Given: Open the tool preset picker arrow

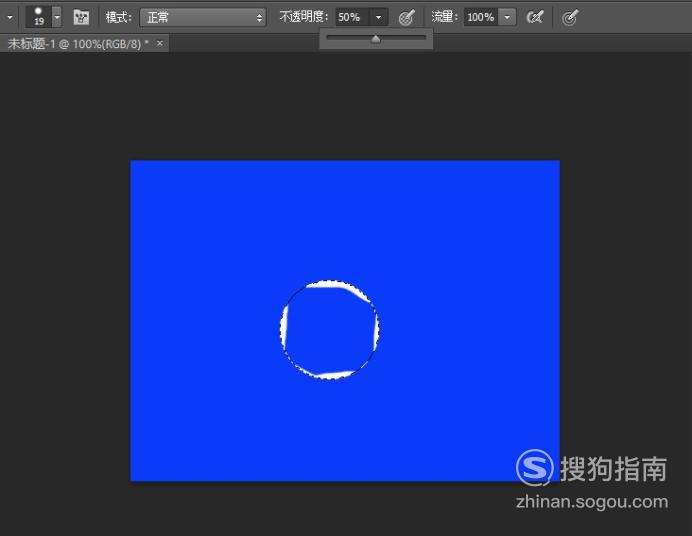Looking at the screenshot, I should click(10, 18).
